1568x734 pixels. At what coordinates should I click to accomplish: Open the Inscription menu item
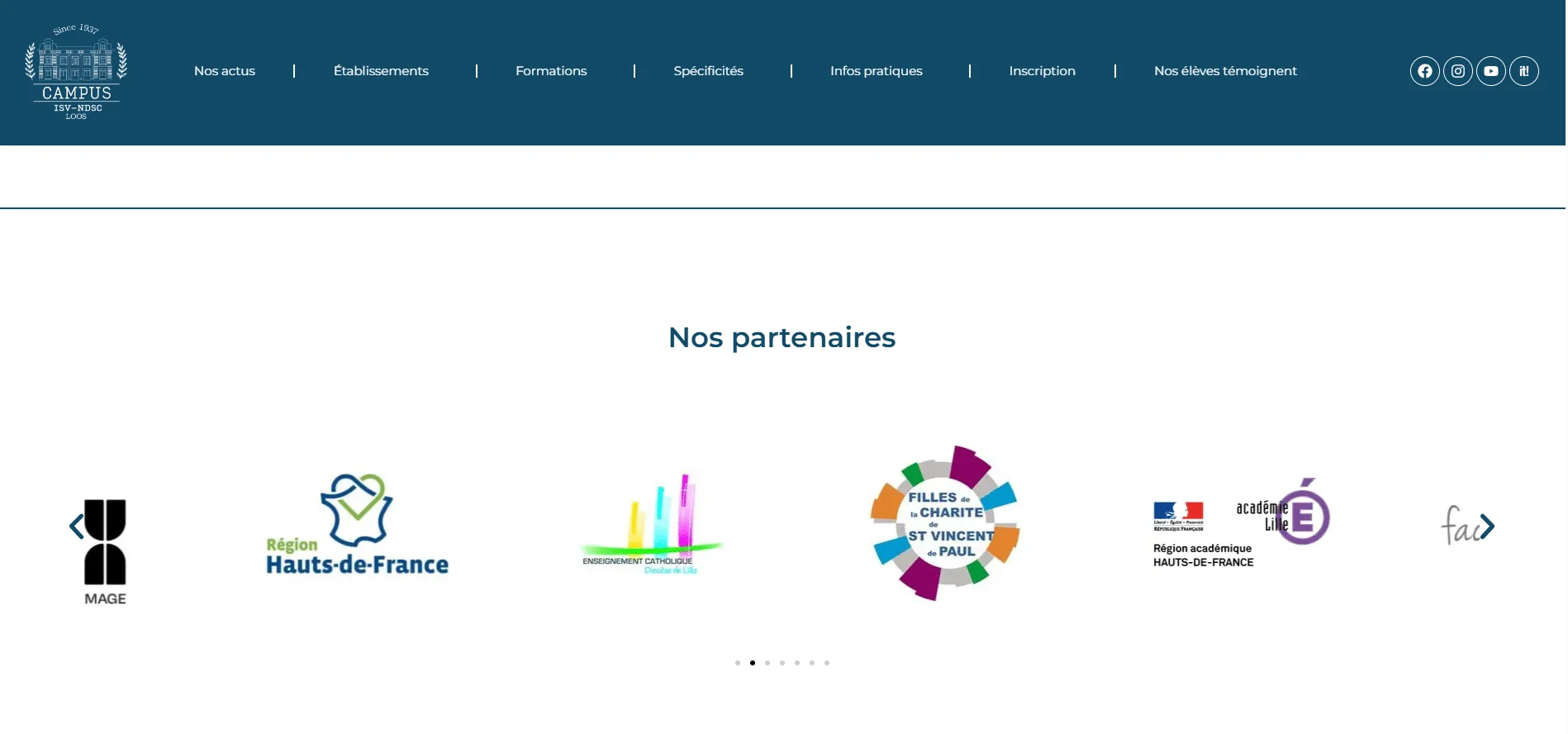1043,71
